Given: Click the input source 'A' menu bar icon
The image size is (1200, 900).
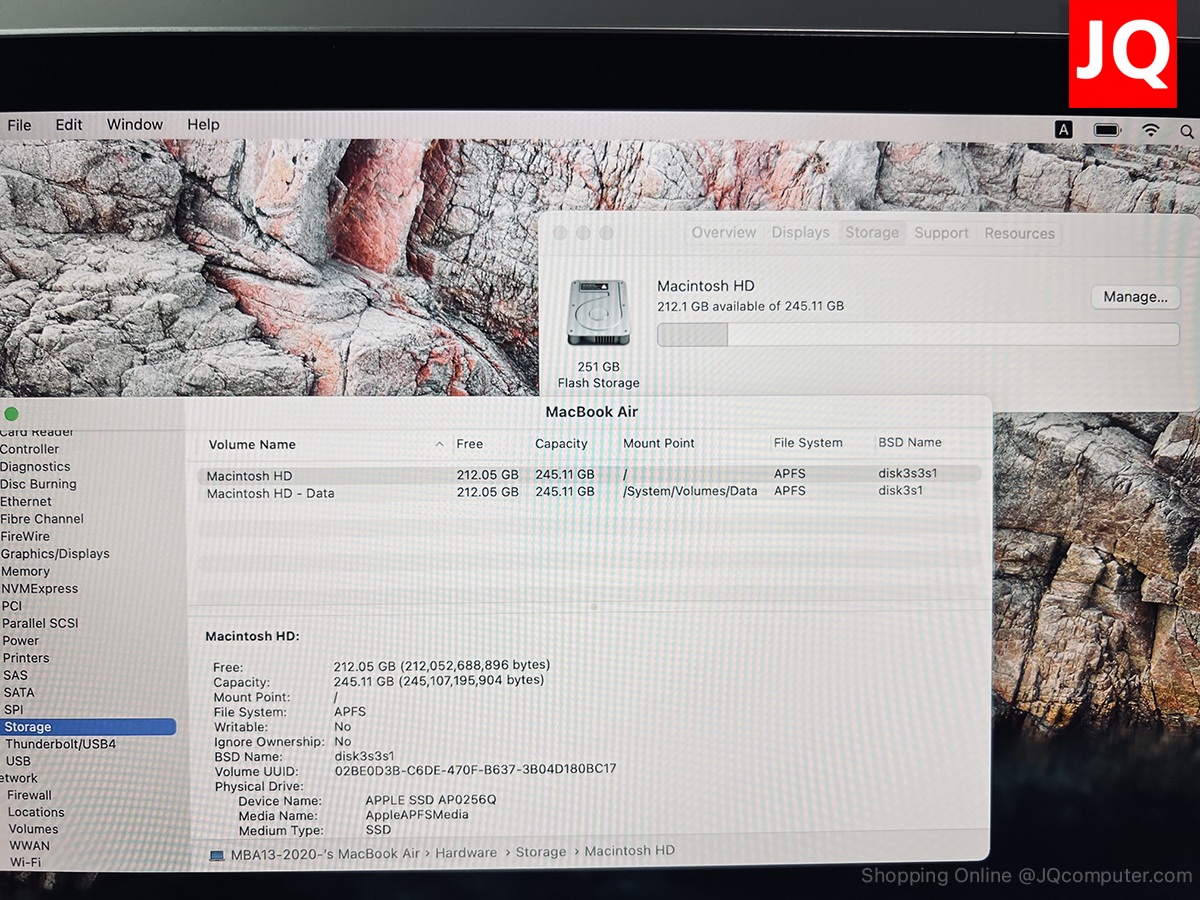Looking at the screenshot, I should pyautogui.click(x=1064, y=130).
